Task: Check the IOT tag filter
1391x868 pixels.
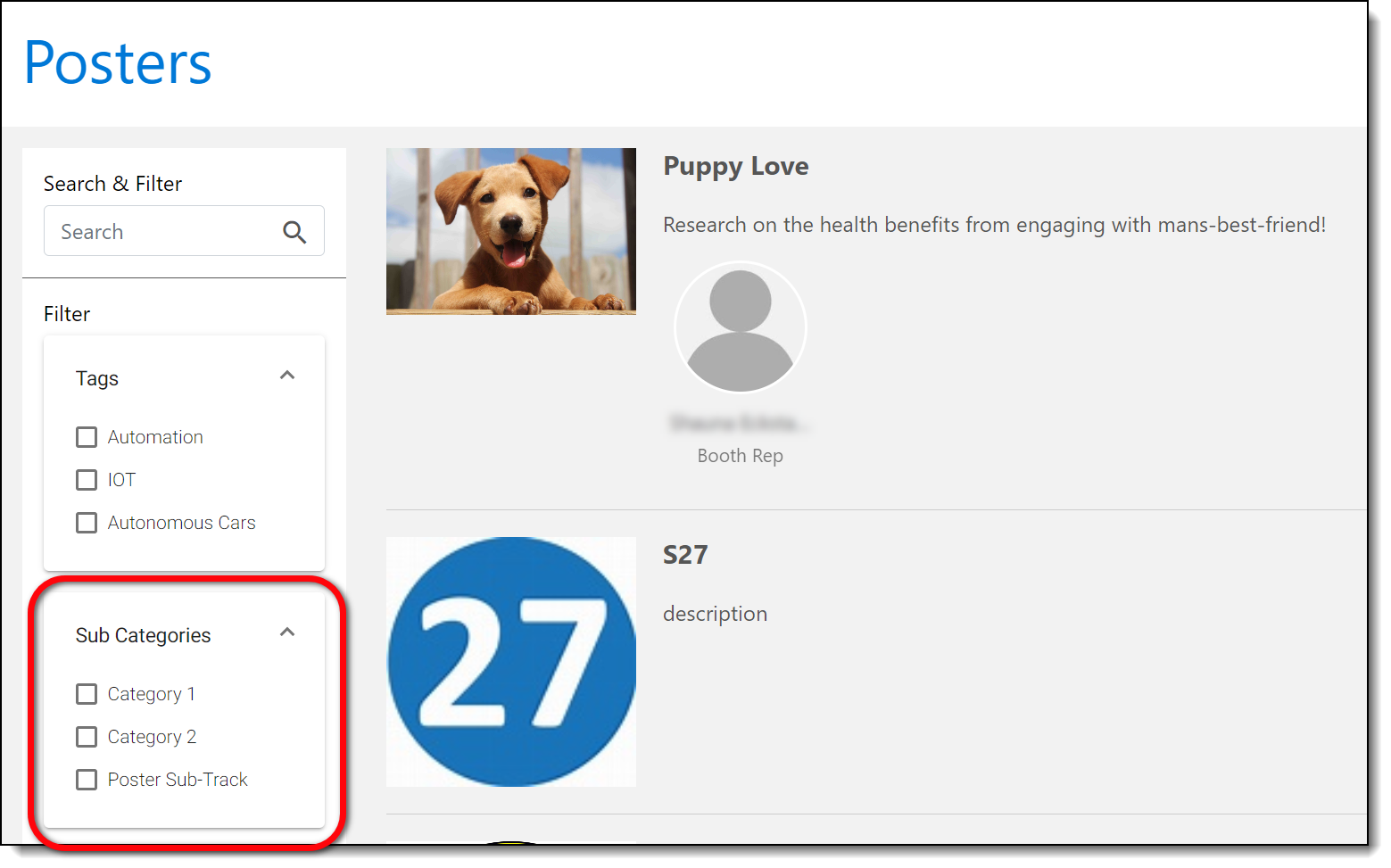Action: [87, 480]
